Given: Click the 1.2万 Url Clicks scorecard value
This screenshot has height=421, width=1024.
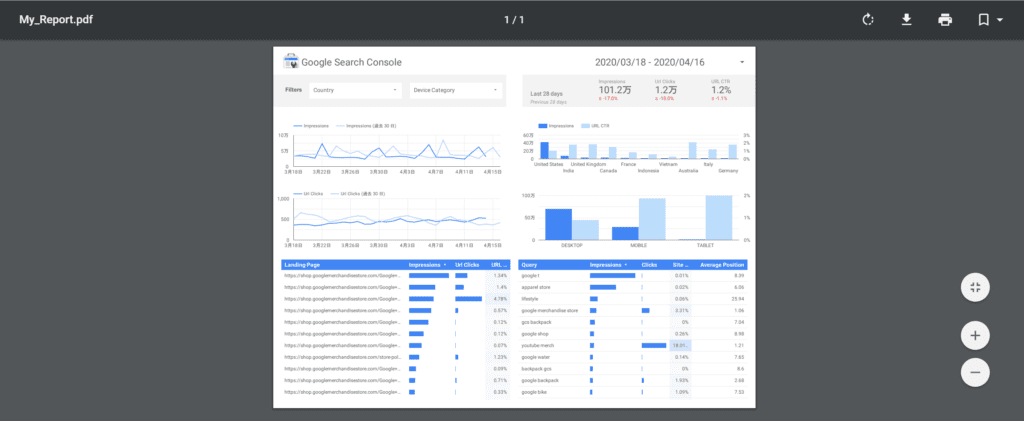Looking at the screenshot, I should coord(666,90).
